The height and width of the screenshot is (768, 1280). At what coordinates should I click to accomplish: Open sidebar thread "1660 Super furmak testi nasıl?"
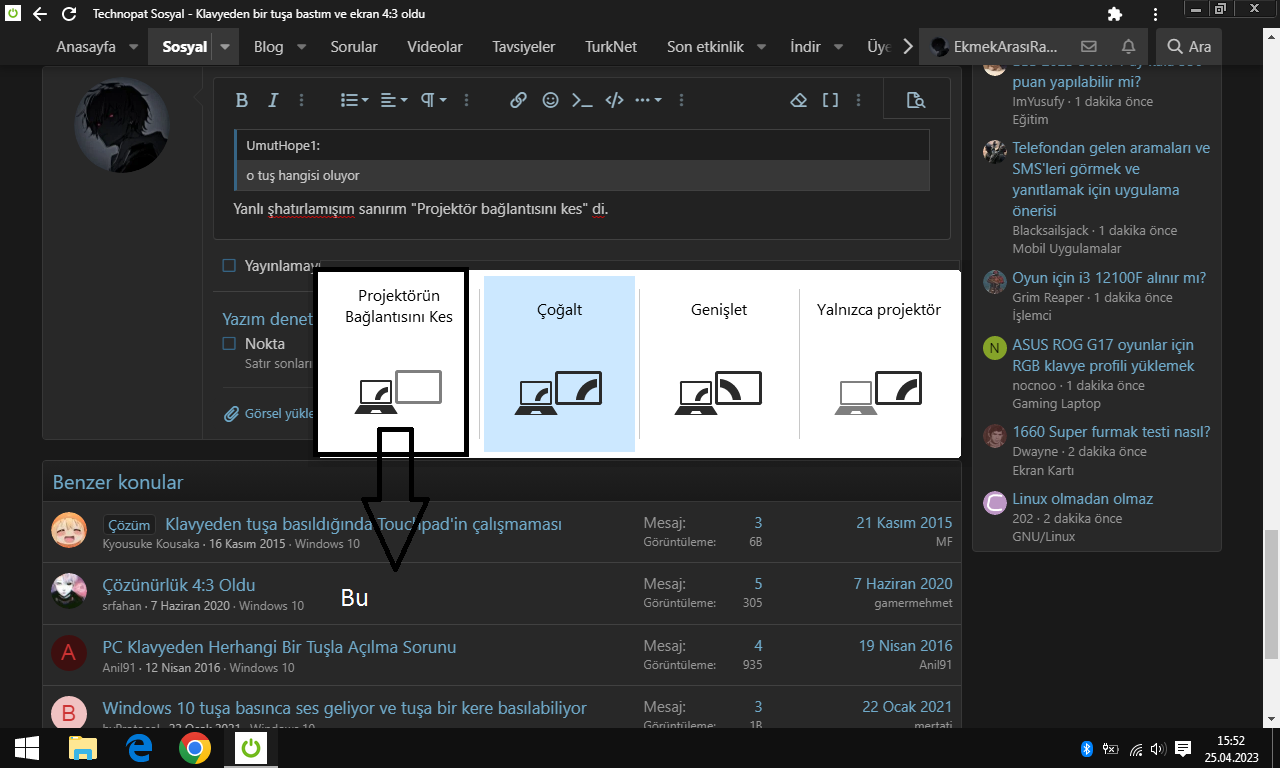(1111, 432)
